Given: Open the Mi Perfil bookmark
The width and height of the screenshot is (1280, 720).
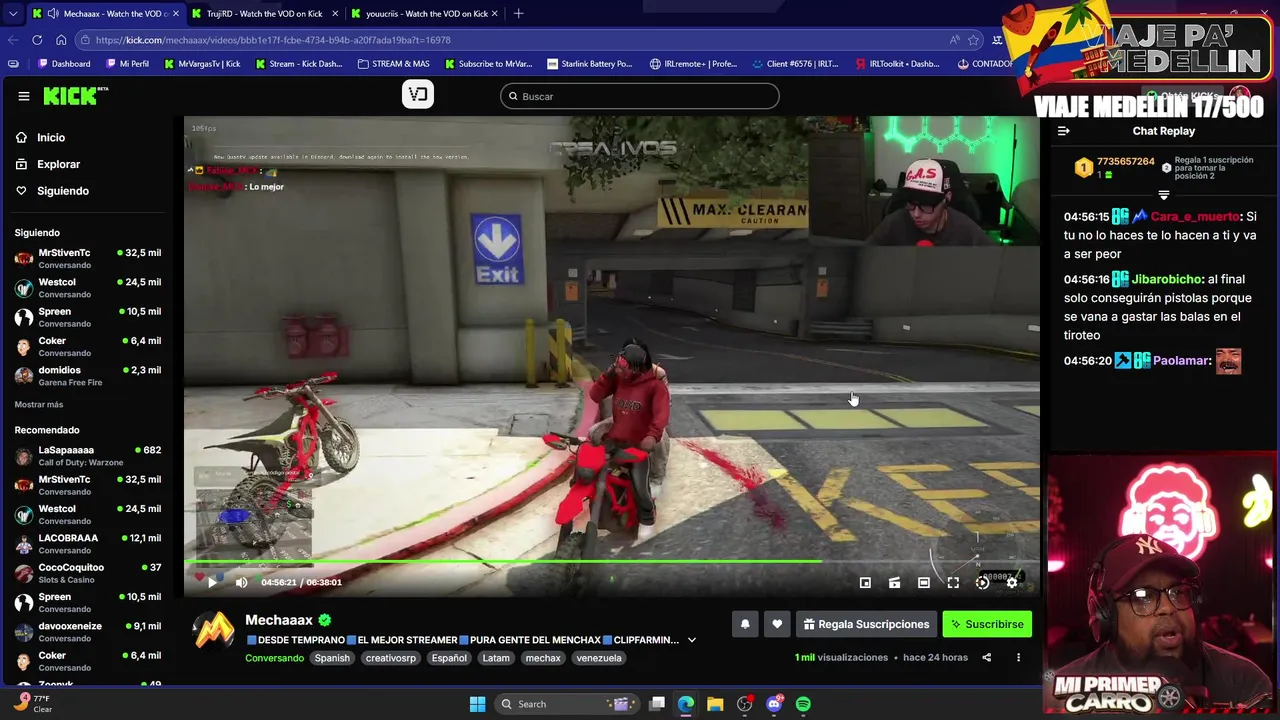Looking at the screenshot, I should pos(127,64).
